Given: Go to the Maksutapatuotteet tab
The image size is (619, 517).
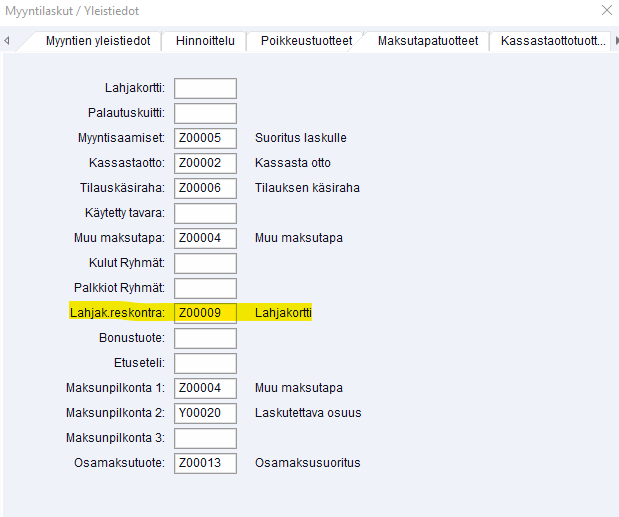Looking at the screenshot, I should point(428,41).
